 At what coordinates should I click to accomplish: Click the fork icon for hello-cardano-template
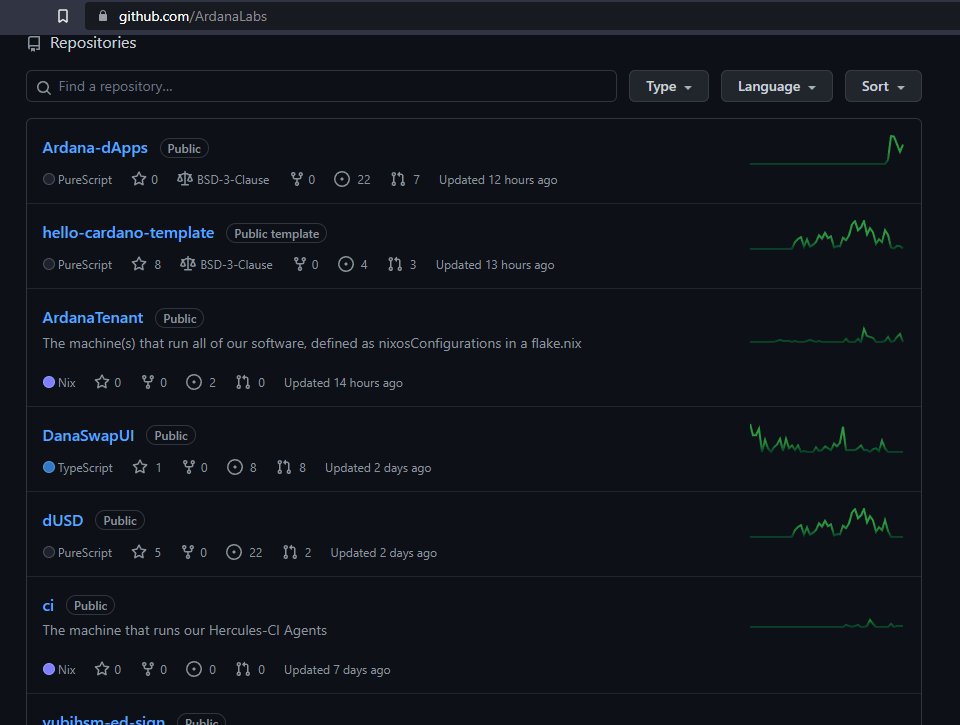click(300, 264)
